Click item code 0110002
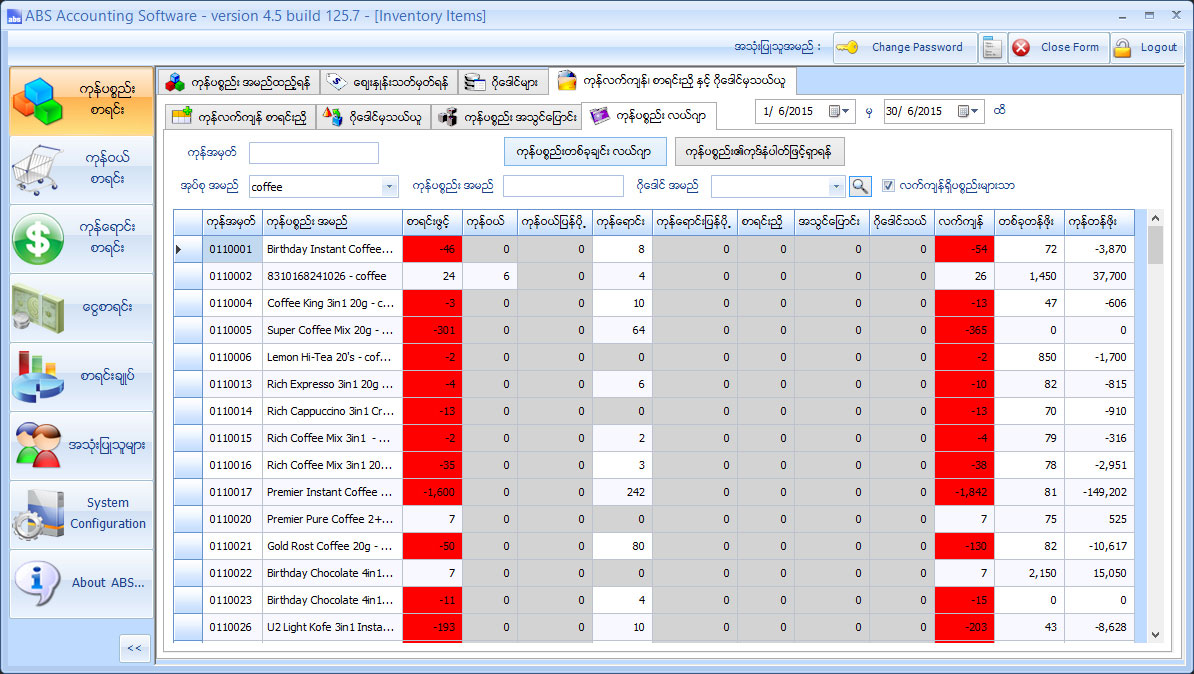The height and width of the screenshot is (674, 1194). click(x=233, y=276)
